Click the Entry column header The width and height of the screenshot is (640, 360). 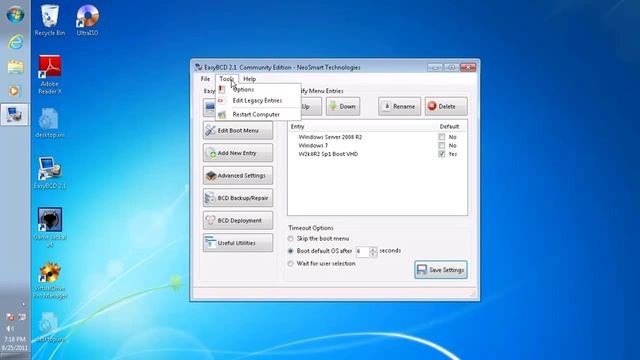pyautogui.click(x=298, y=127)
